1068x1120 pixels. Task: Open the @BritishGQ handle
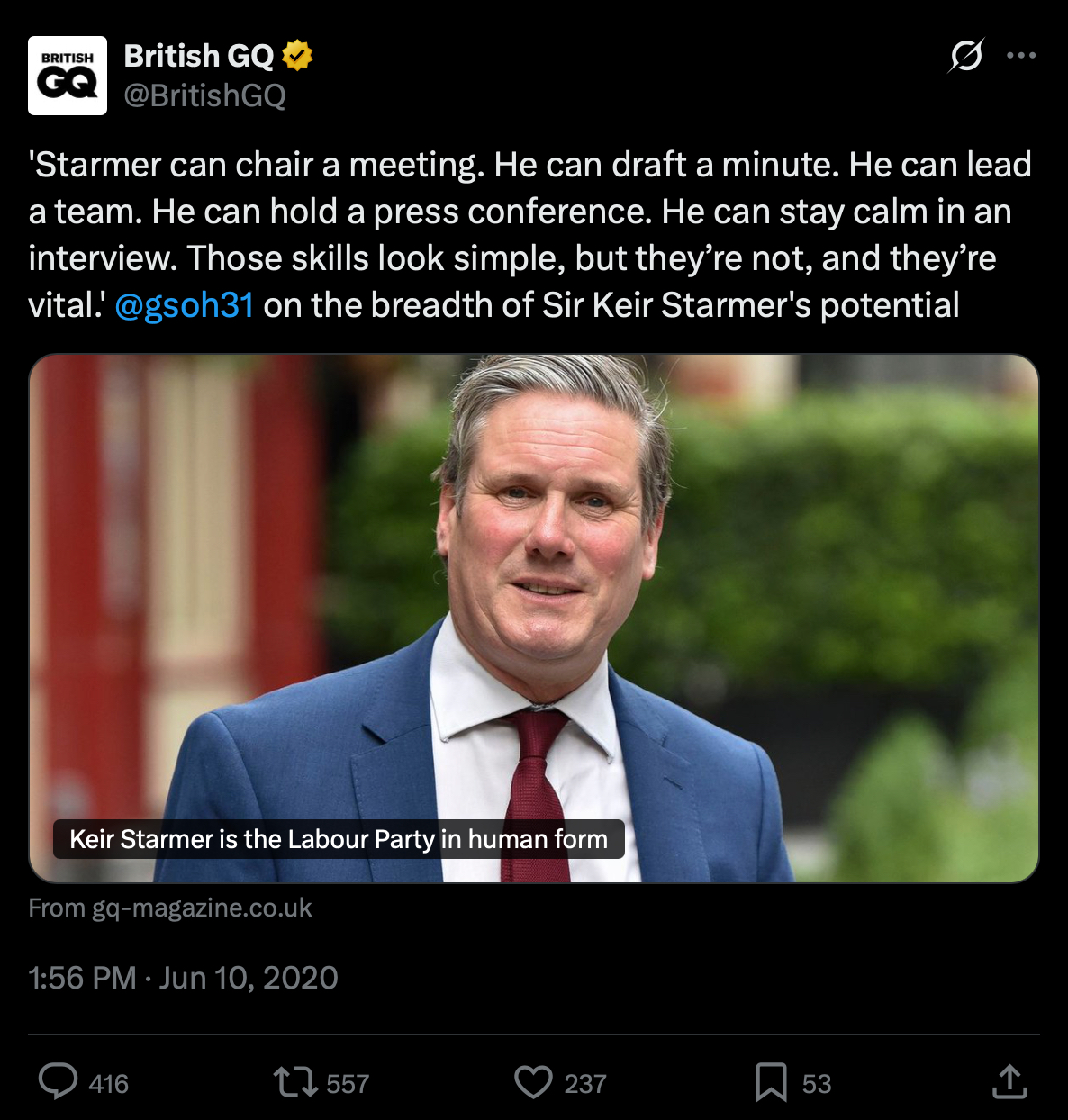pos(204,95)
